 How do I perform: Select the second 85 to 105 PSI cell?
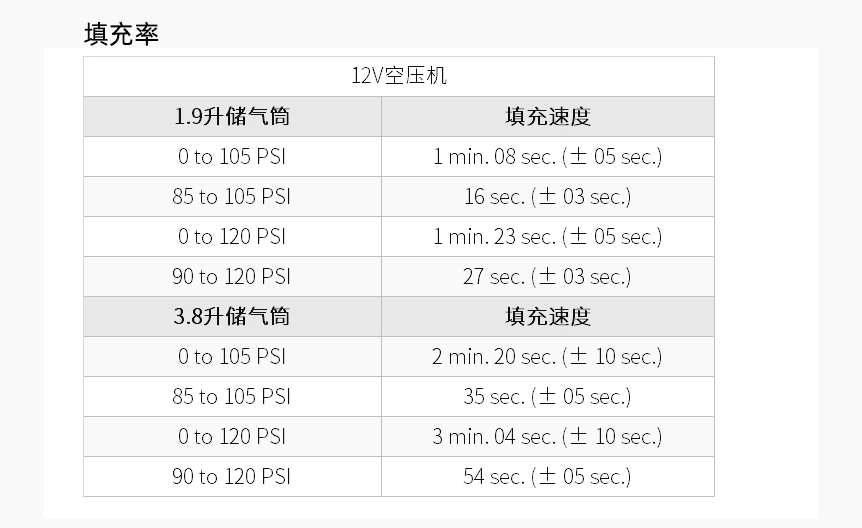[233, 397]
